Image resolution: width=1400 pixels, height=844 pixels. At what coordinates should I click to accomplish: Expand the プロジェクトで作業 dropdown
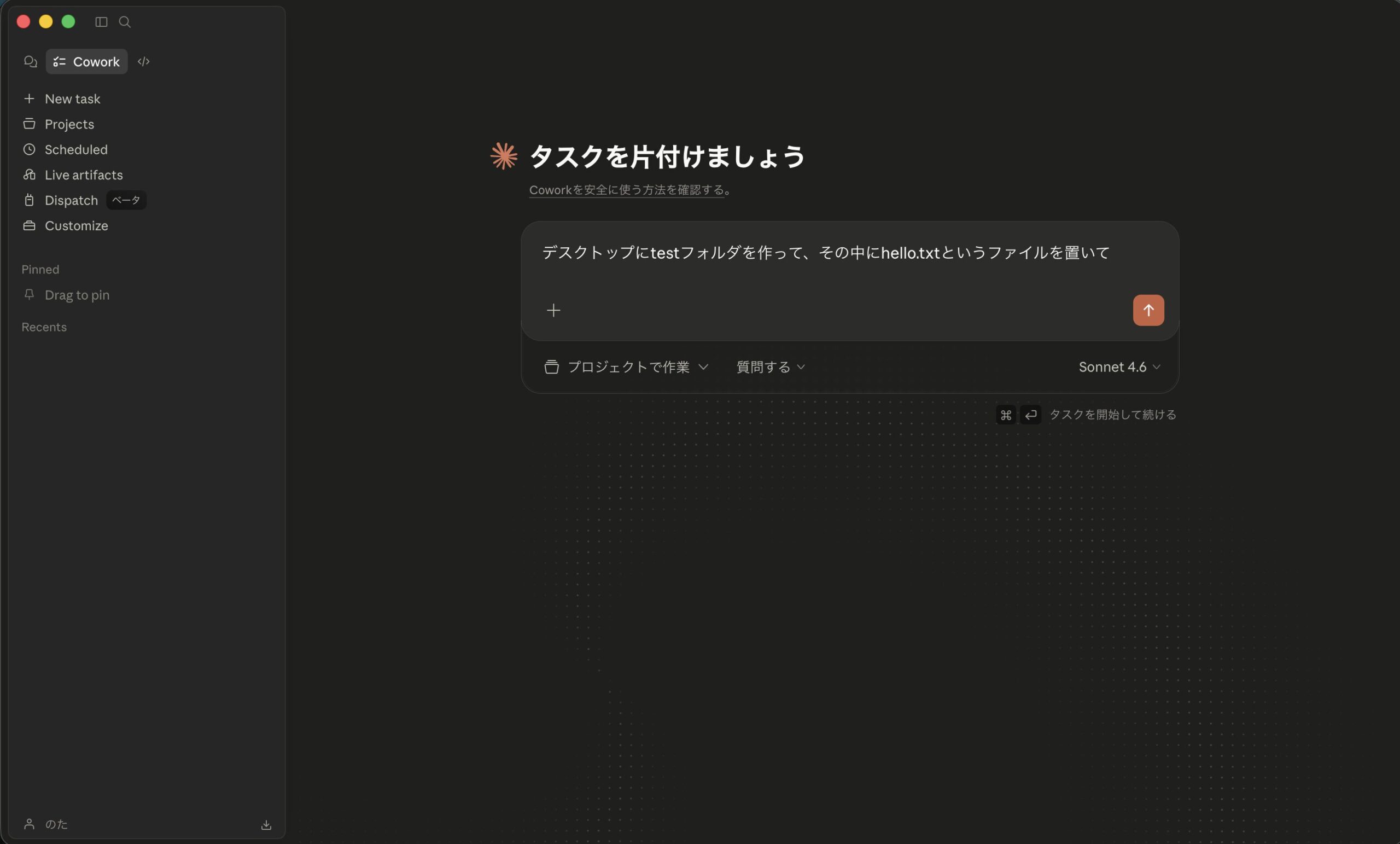627,367
